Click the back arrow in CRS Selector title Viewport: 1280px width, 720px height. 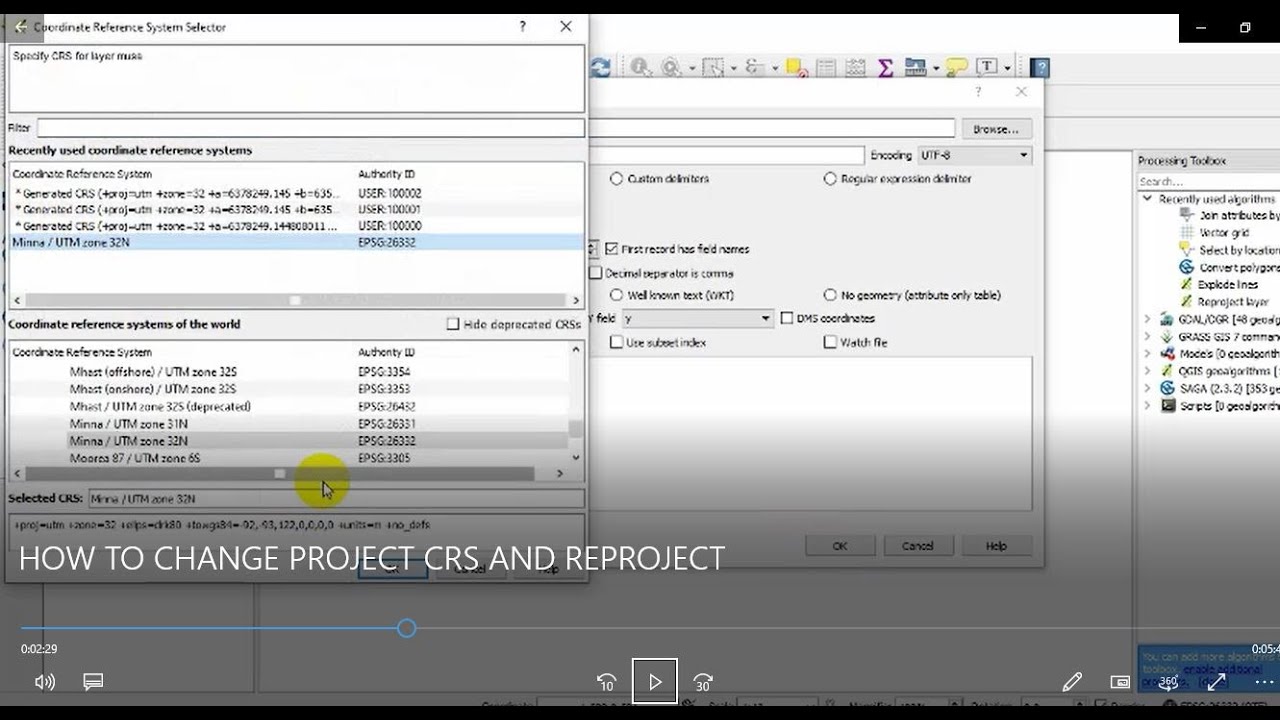click(20, 27)
